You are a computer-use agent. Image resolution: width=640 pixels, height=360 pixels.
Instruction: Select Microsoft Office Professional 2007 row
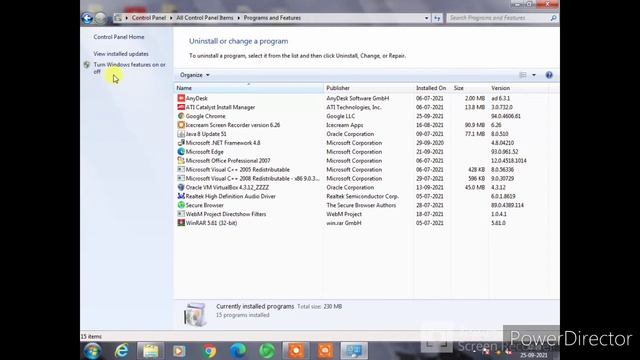pyautogui.click(x=362, y=161)
